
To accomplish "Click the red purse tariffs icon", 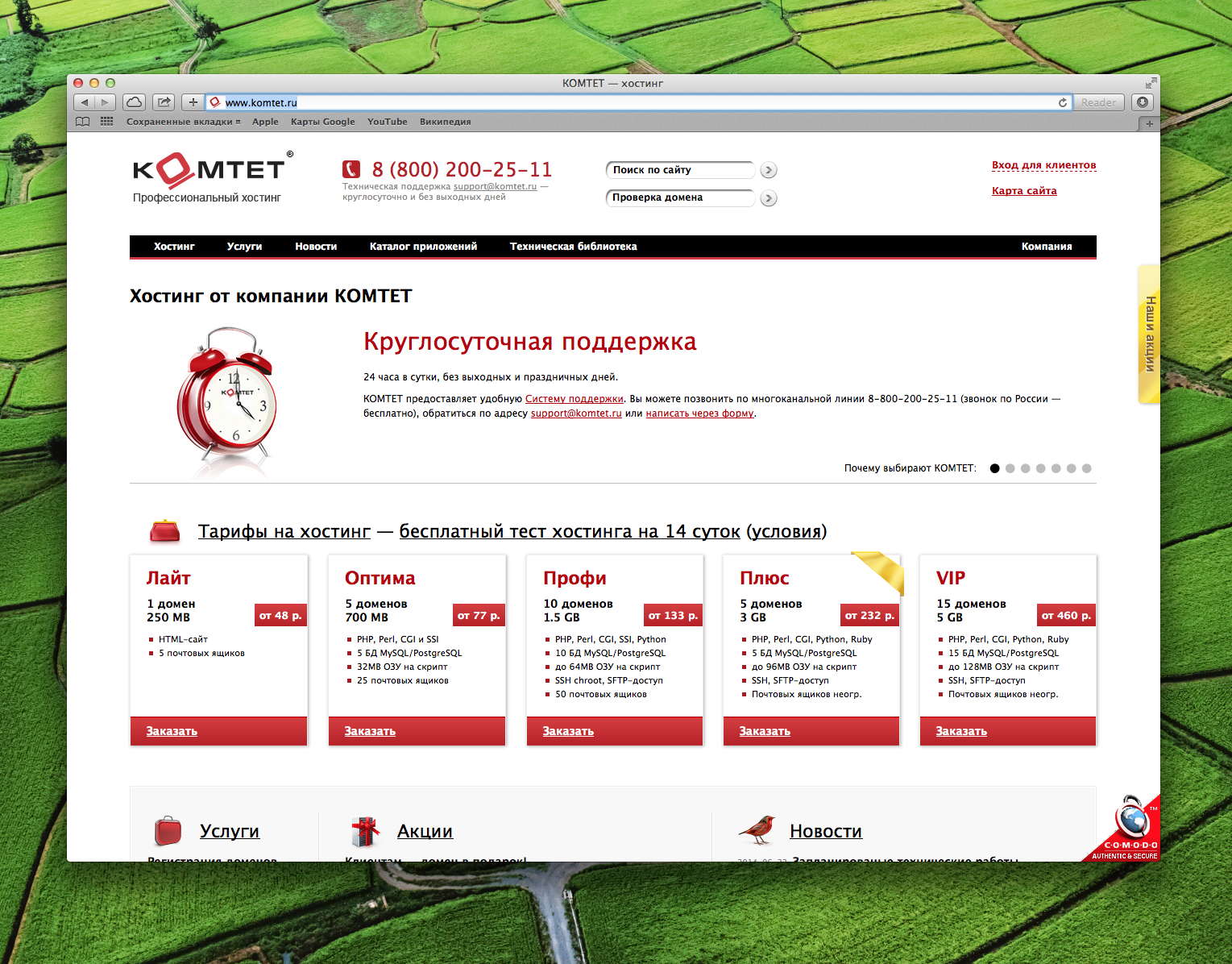I will pyautogui.click(x=165, y=531).
